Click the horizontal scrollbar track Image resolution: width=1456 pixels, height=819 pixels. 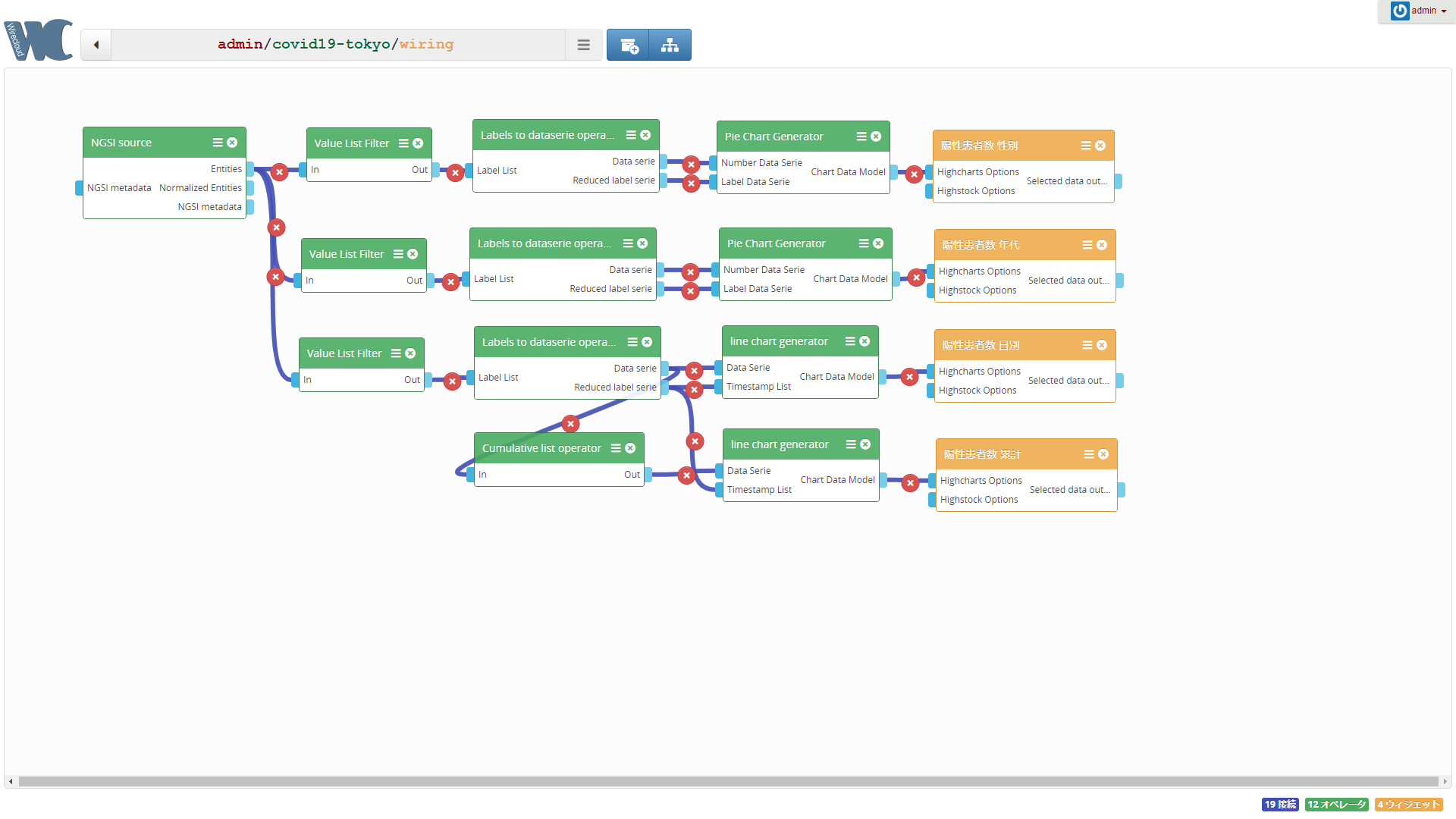728,781
